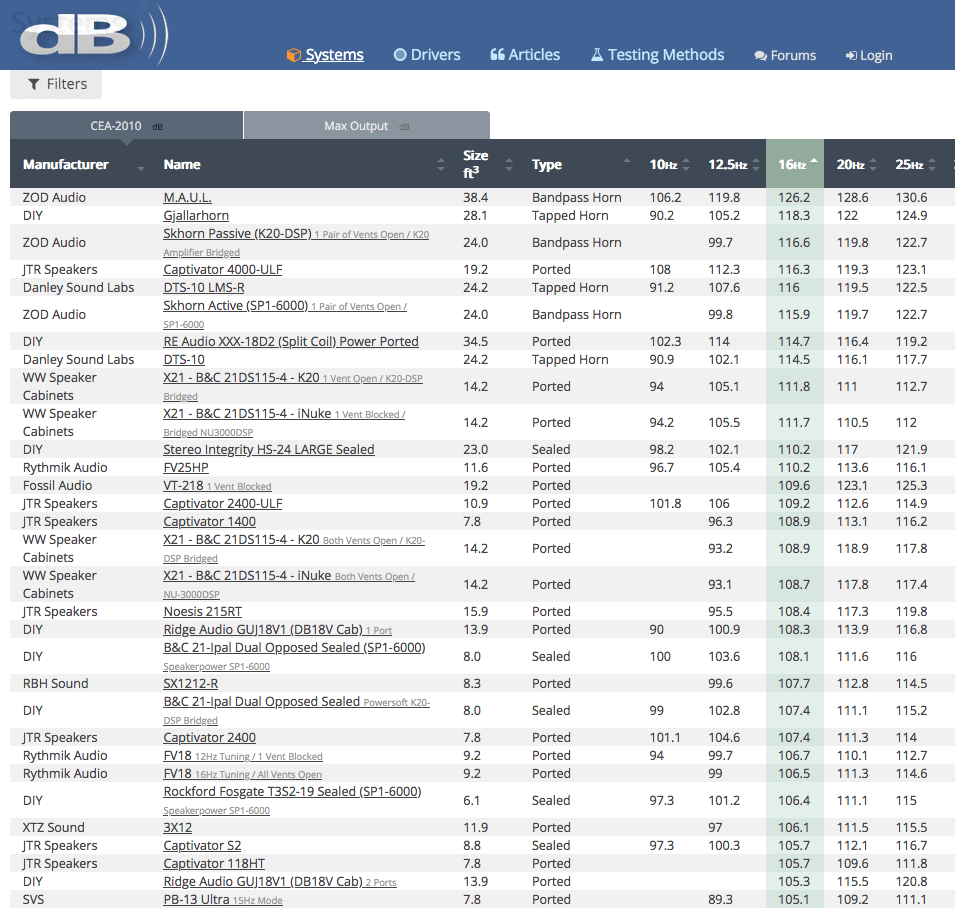The width and height of the screenshot is (955, 908).
Task: Open Captivator 1400 link
Action: (x=210, y=522)
